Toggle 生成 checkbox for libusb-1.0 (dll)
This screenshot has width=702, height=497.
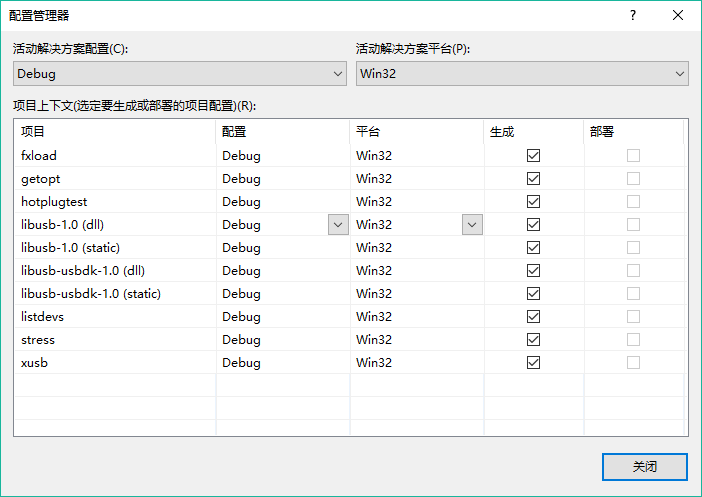click(x=533, y=225)
